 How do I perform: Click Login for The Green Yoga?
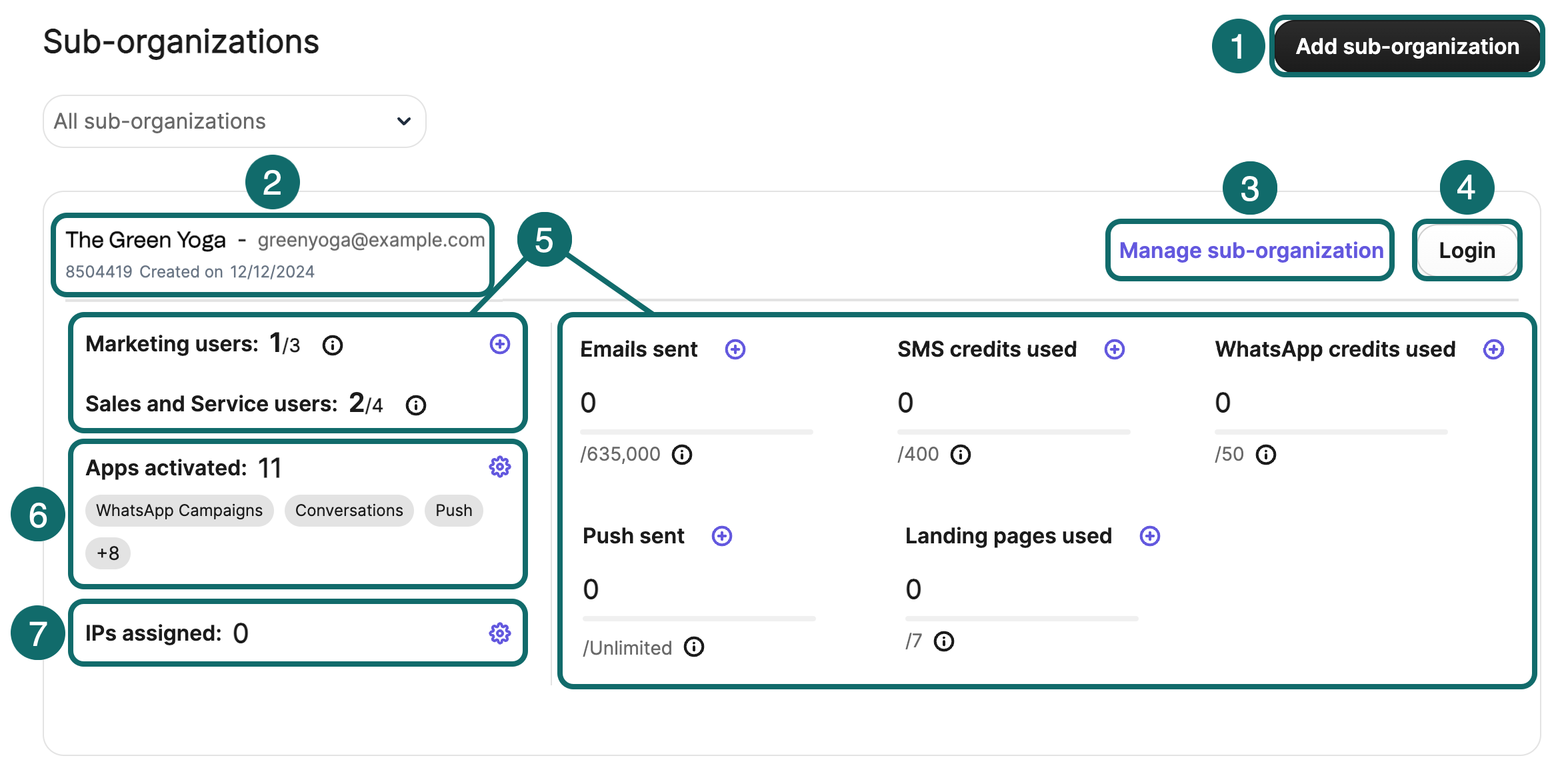click(1467, 250)
